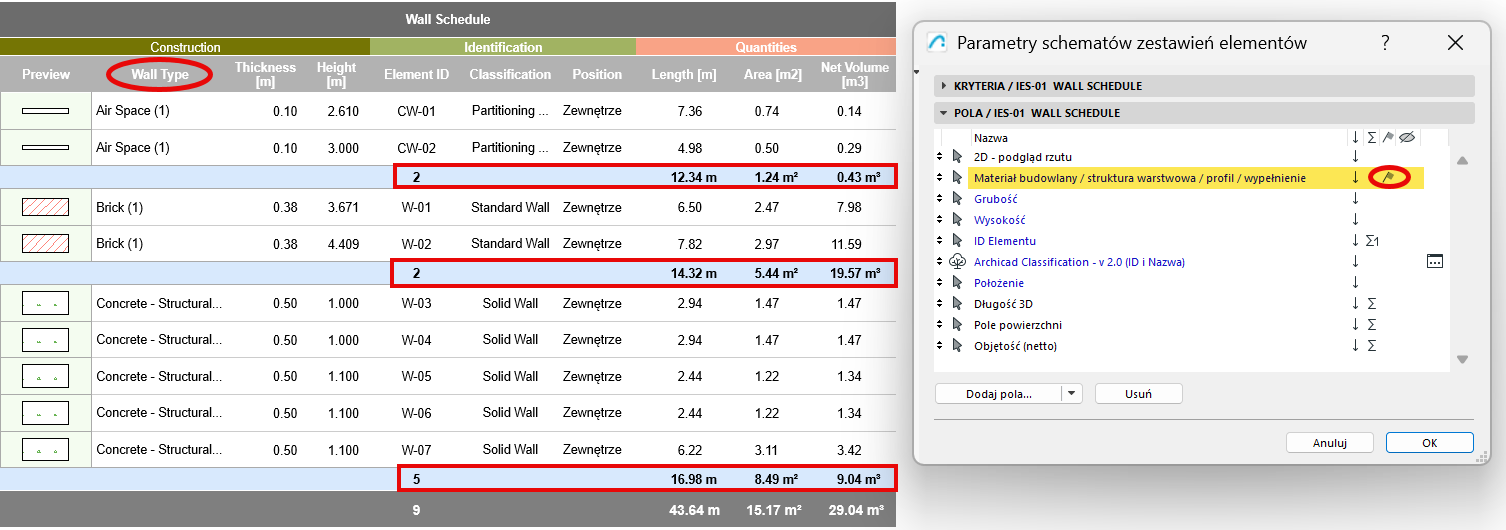Click the Air Space preview for CW-01
The image size is (1506, 530).
45,110
